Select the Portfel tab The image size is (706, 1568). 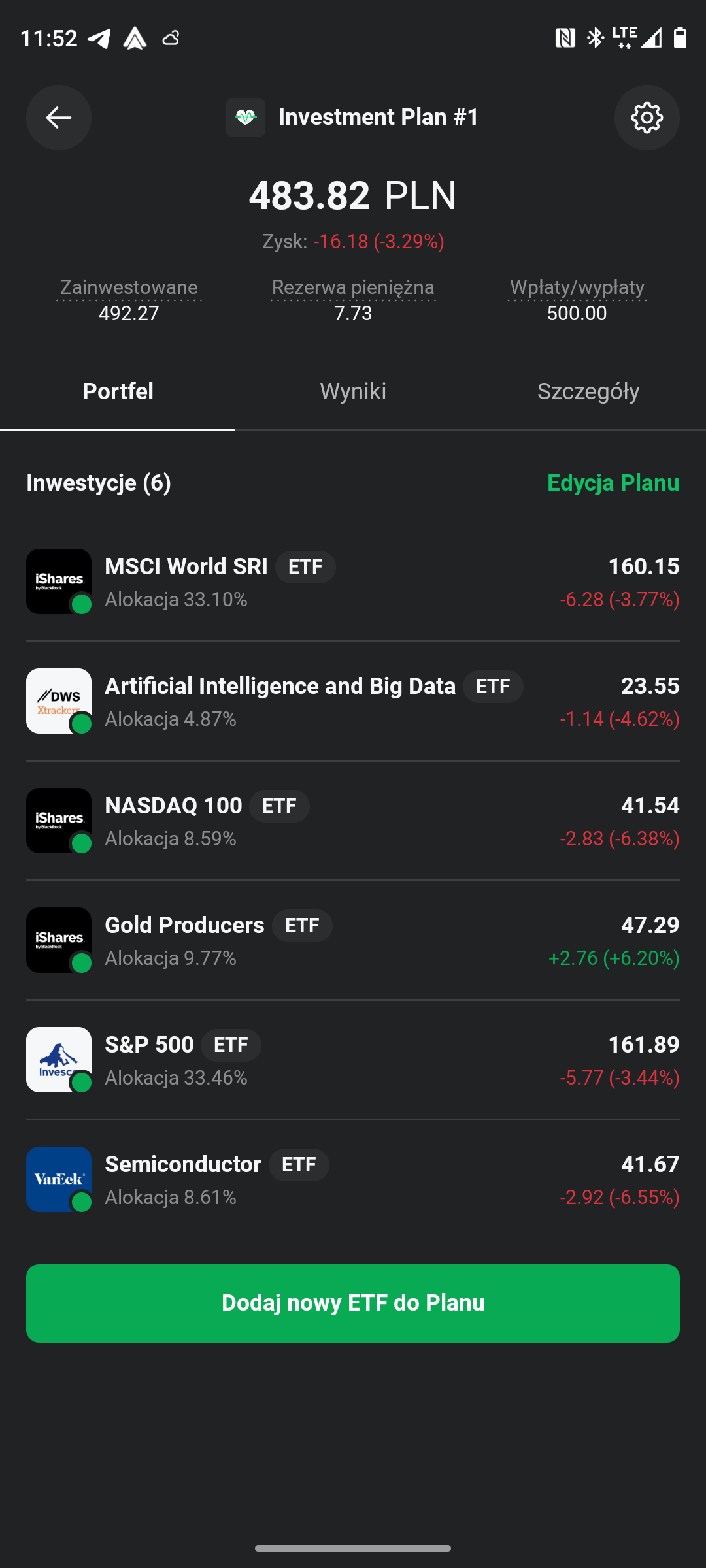tap(118, 391)
